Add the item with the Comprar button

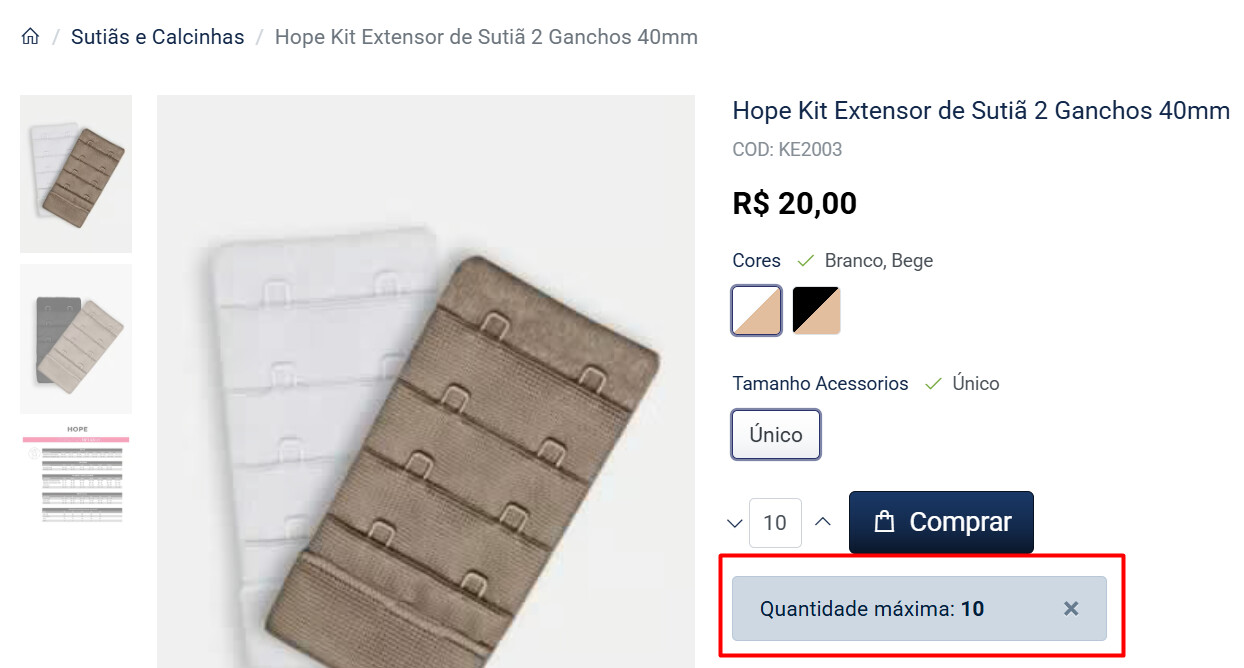point(941,522)
